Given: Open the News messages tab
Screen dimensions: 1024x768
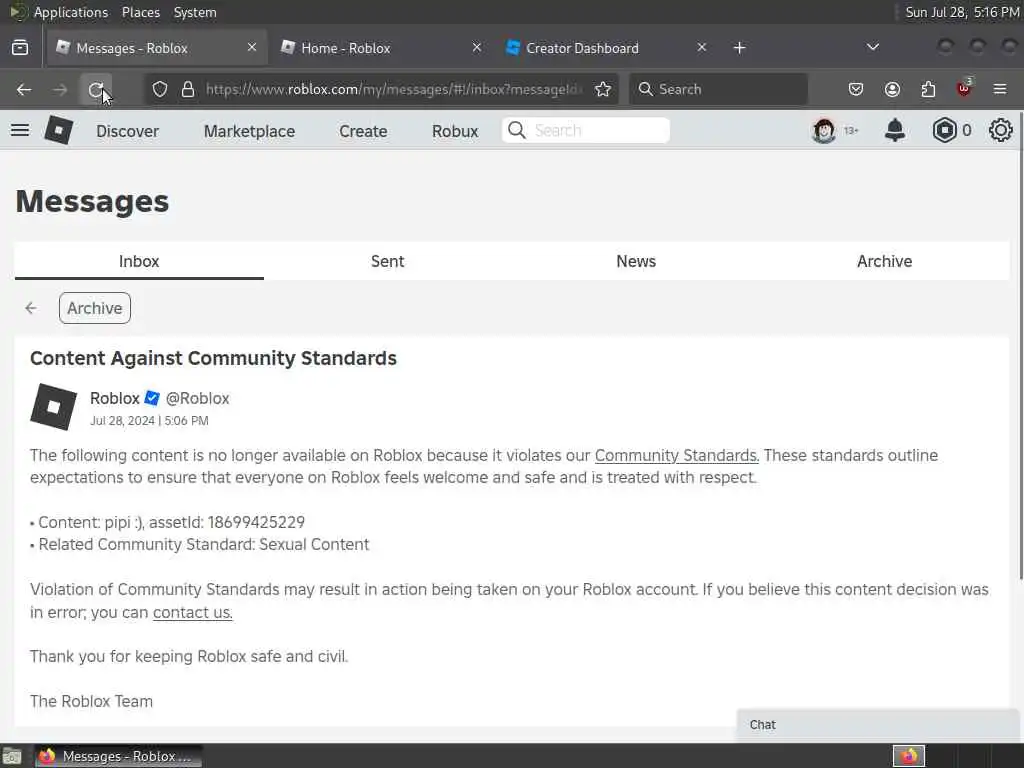Looking at the screenshot, I should [x=636, y=261].
